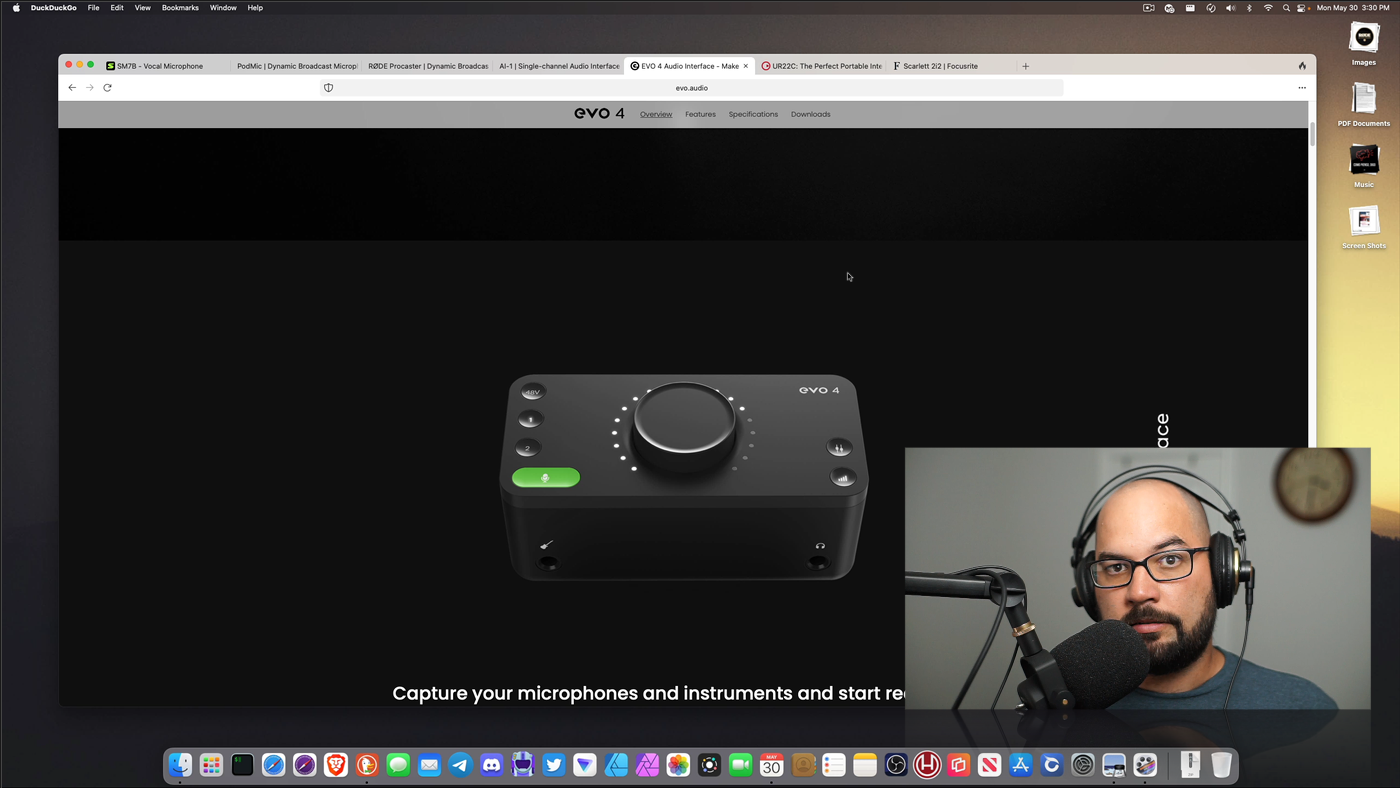Switch to PodMic Dynamic Broadcast tab

pyautogui.click(x=296, y=66)
